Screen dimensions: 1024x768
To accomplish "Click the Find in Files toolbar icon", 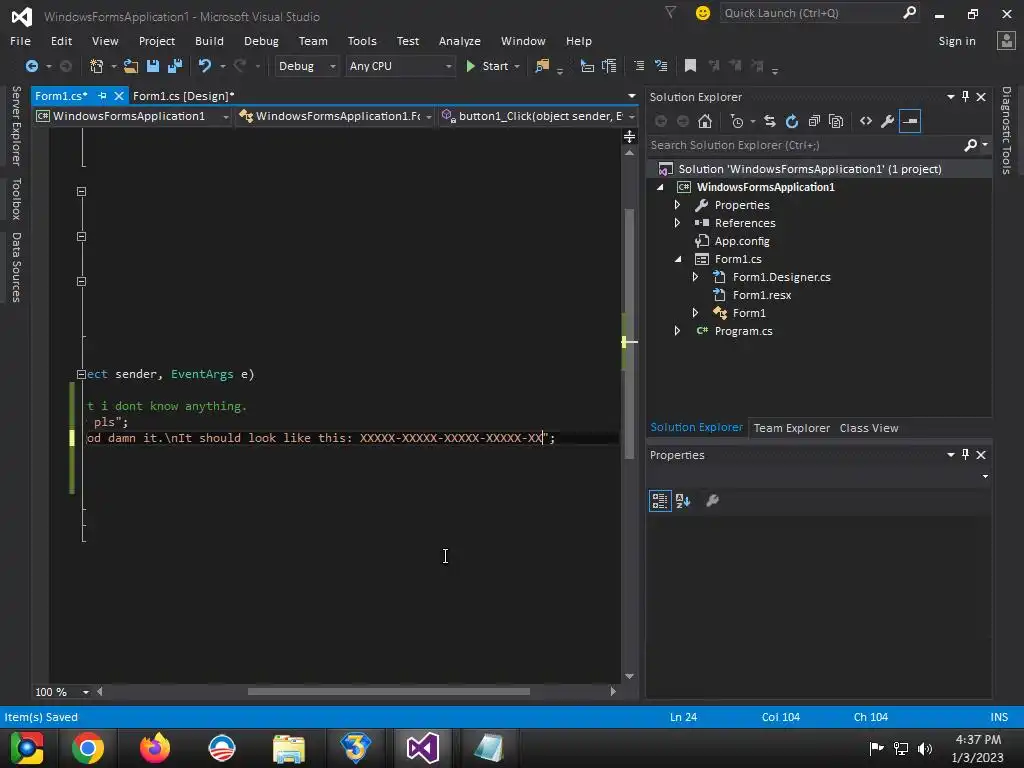I will pos(542,66).
